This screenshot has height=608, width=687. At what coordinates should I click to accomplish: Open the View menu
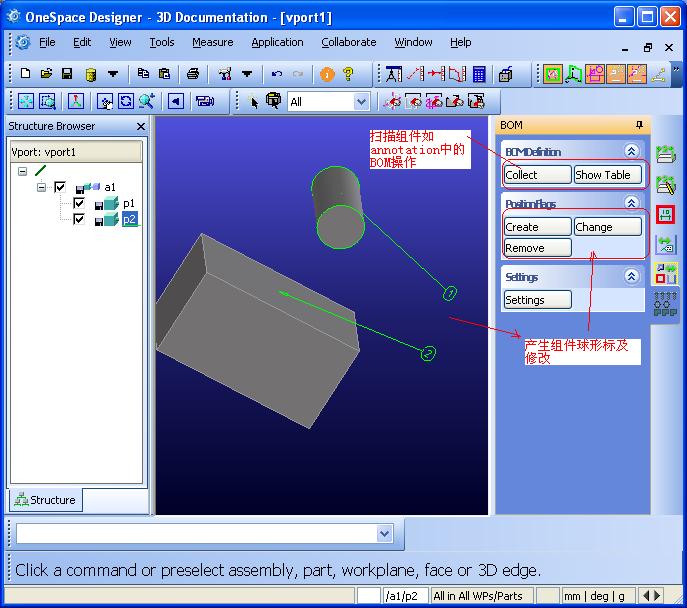pos(120,42)
